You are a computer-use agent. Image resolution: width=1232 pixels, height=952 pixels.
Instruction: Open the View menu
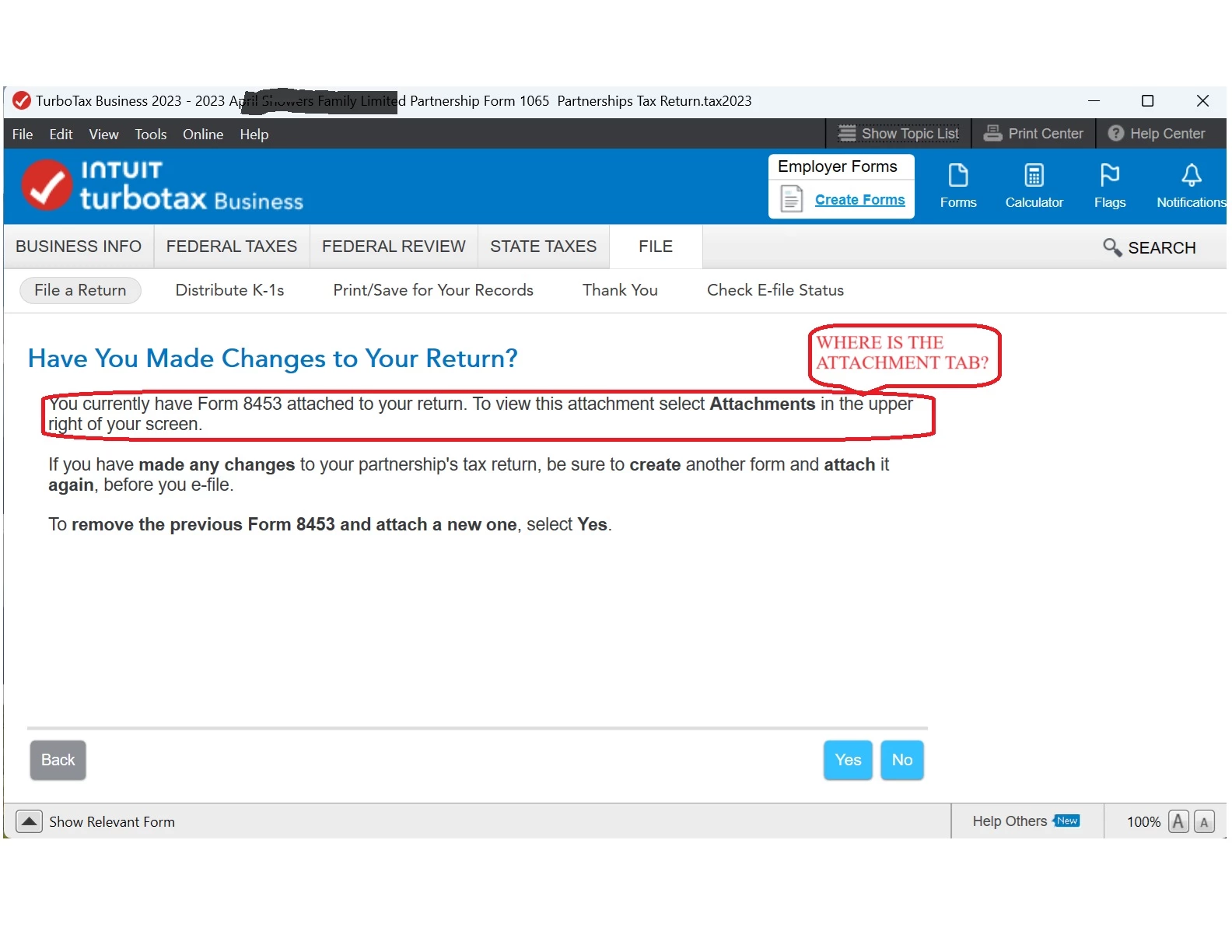click(x=103, y=134)
